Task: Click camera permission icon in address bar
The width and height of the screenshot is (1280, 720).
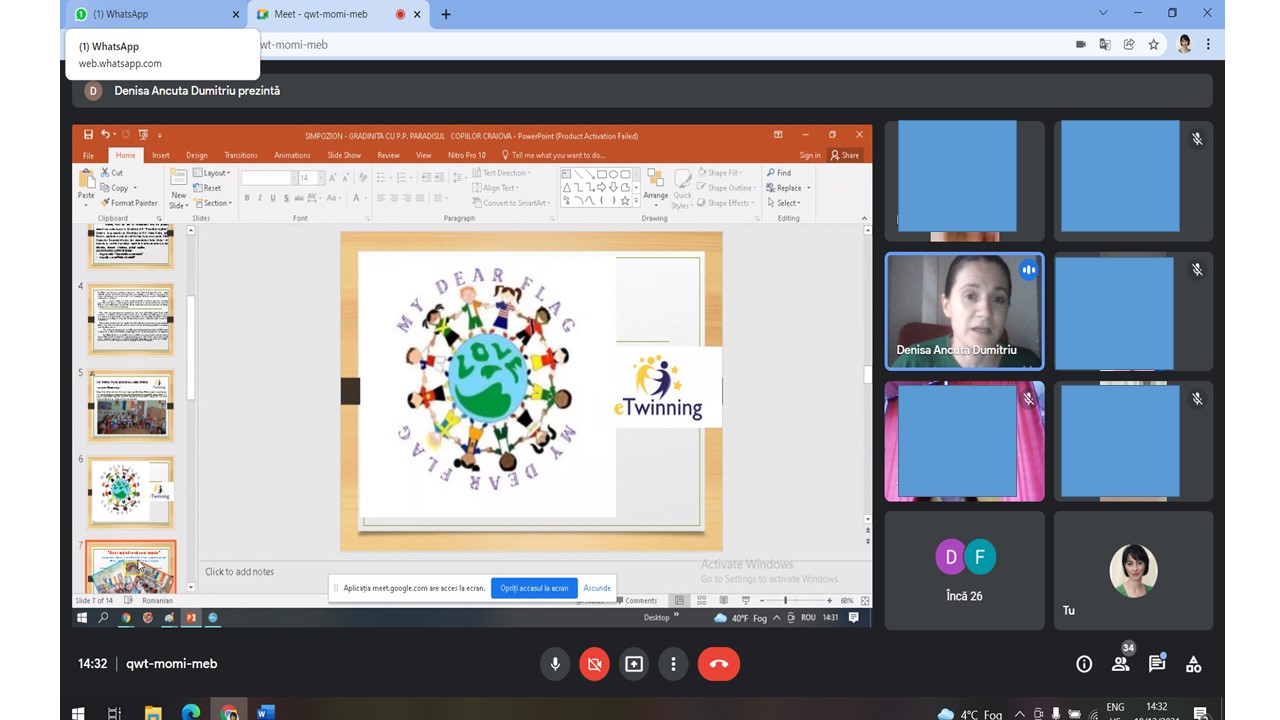Action: [1080, 44]
